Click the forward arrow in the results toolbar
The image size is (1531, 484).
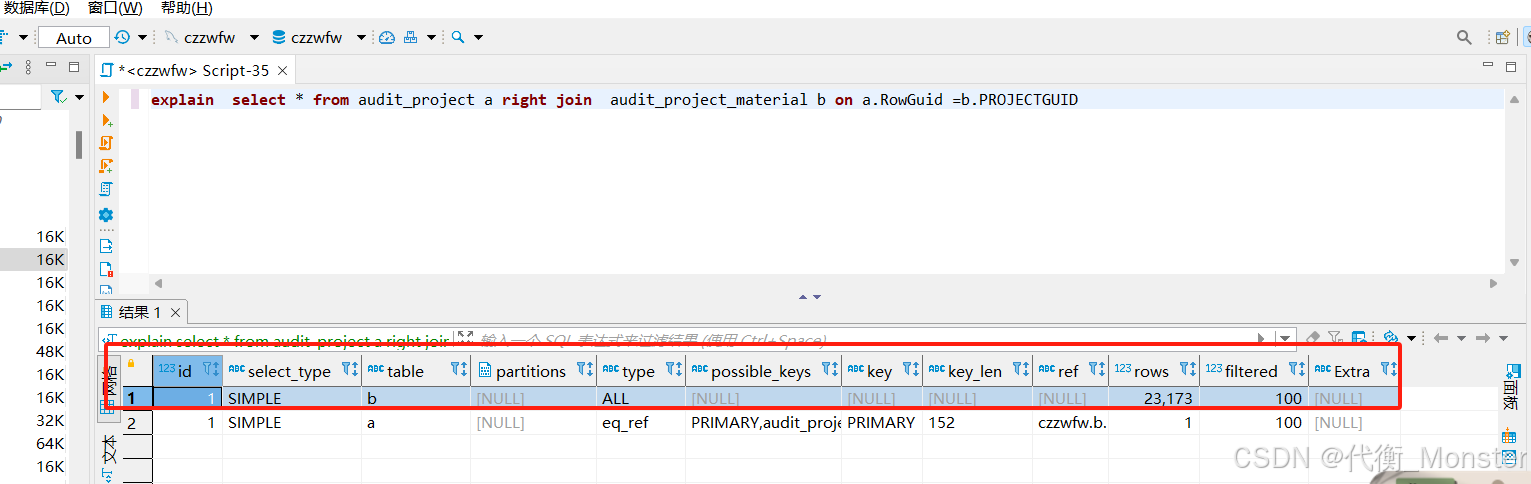[x=1483, y=338]
